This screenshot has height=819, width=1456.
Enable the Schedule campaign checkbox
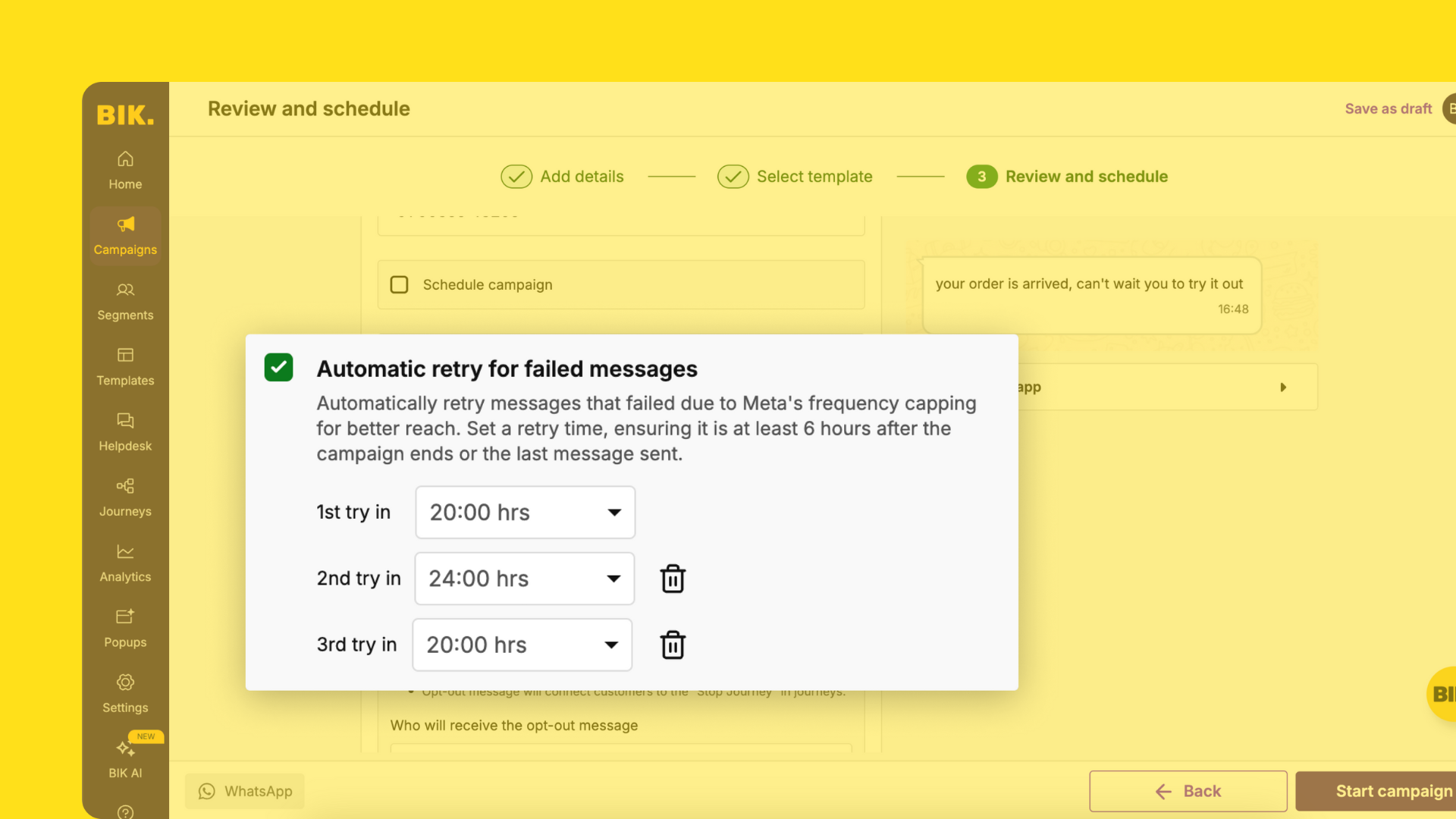click(400, 284)
